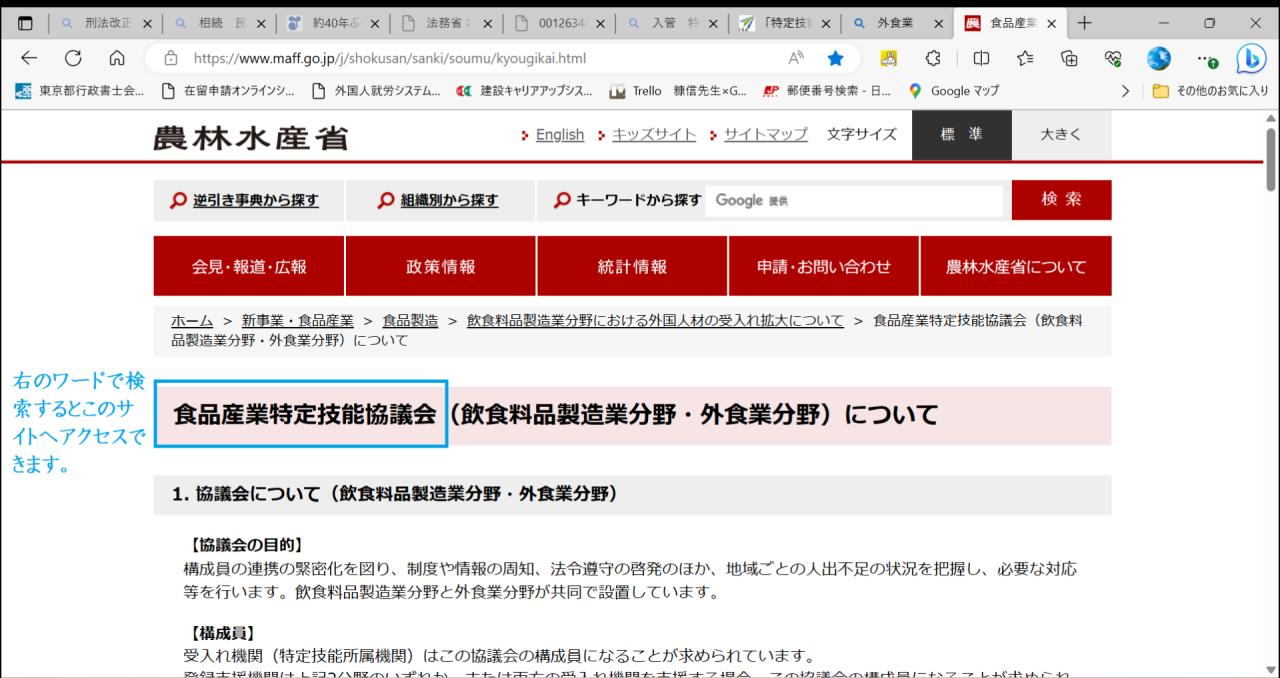The image size is (1280, 678).
Task: Toggle the split screen icon
Action: tap(981, 58)
